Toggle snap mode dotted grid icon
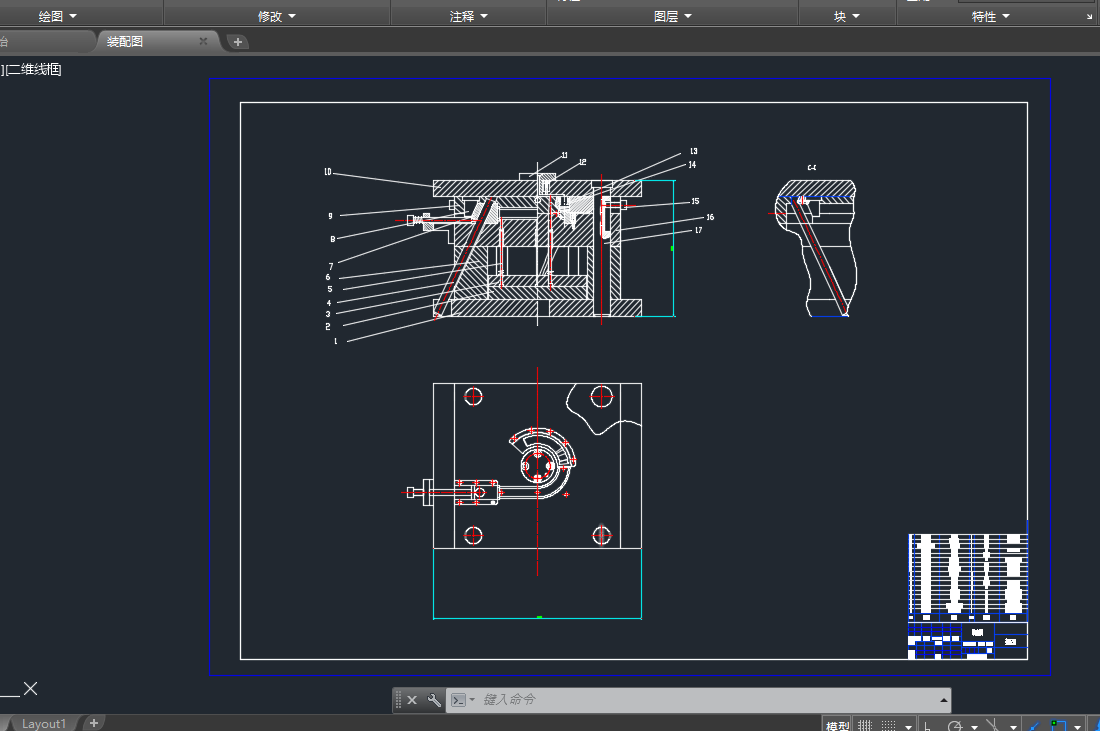1100x731 pixels. click(x=888, y=725)
